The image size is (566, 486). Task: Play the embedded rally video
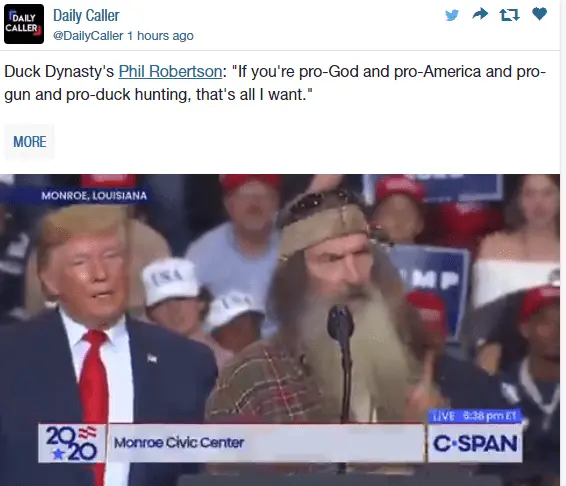click(x=280, y=330)
